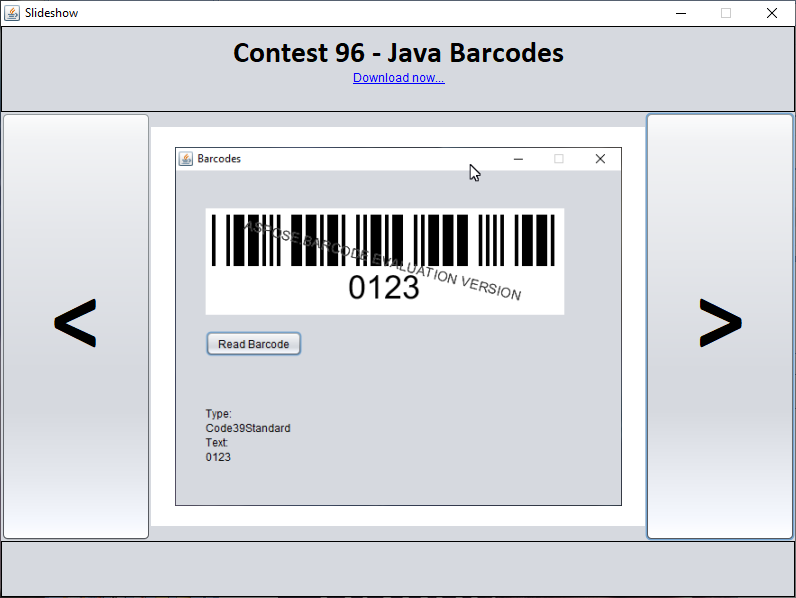Click the large '0123' under the barcode
796x598 pixels.
pyautogui.click(x=384, y=287)
